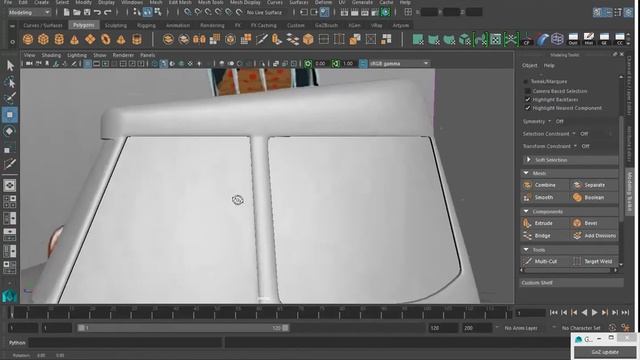Screen dimensions: 640x360
Task: Click the GoZ update button
Action: [x=605, y=351]
